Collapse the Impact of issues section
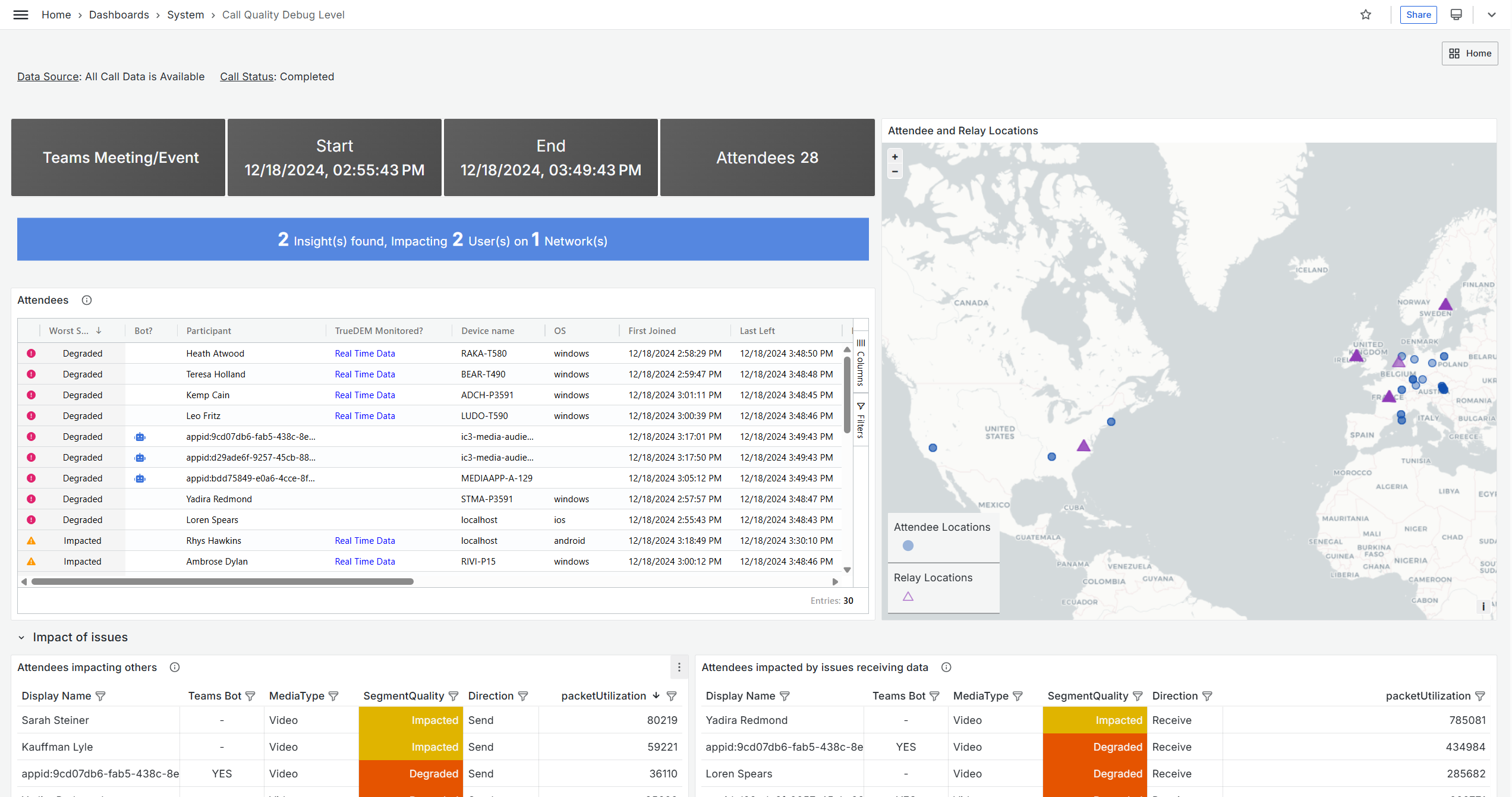Image resolution: width=1512 pixels, height=797 pixels. tap(21, 638)
